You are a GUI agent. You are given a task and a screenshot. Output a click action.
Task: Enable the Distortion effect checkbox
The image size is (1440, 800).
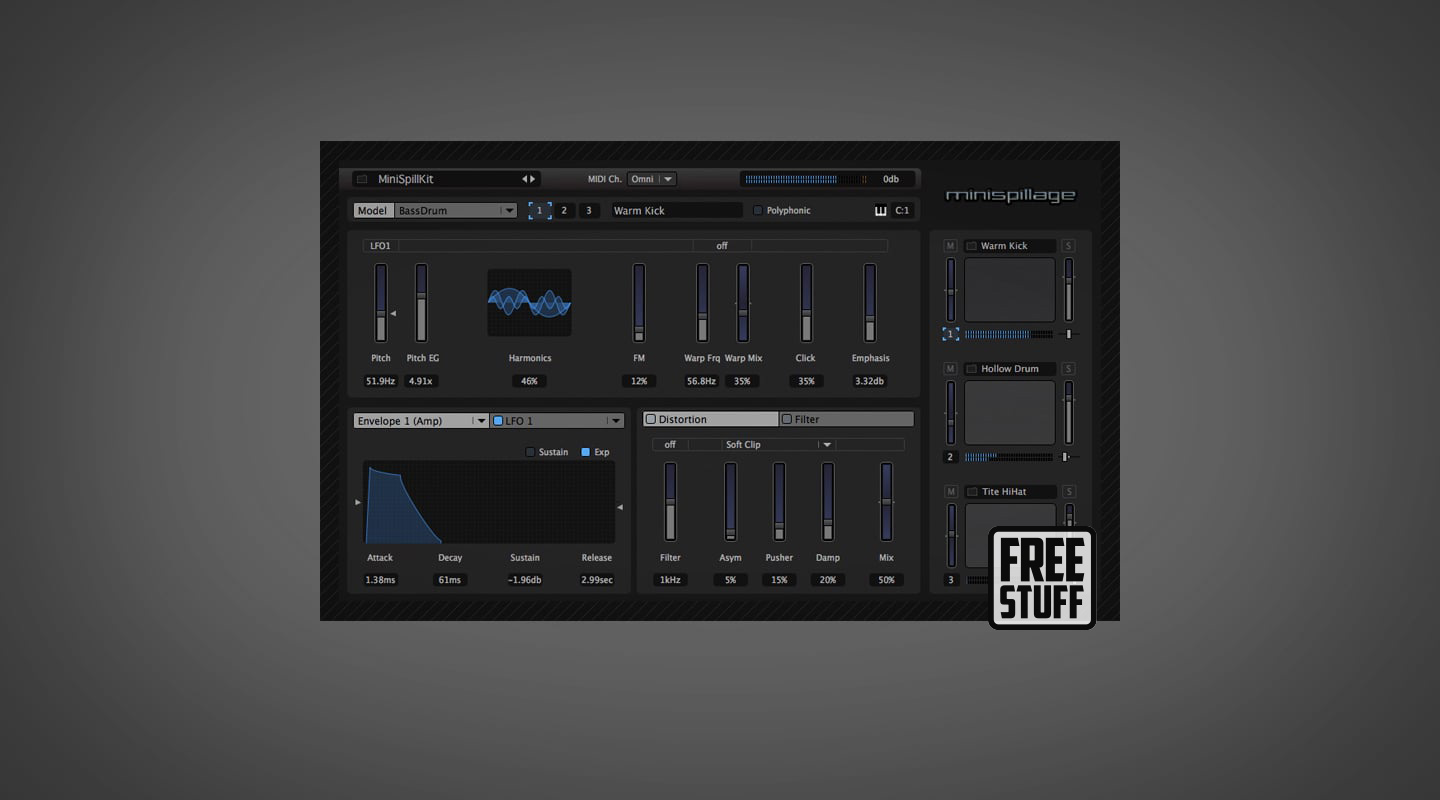pyautogui.click(x=650, y=420)
